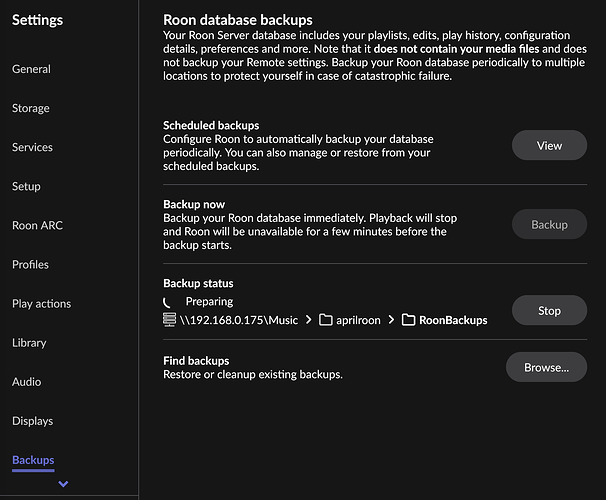Click the Backup button under Backup now
Screen dimensions: 606x500
click(x=549, y=224)
